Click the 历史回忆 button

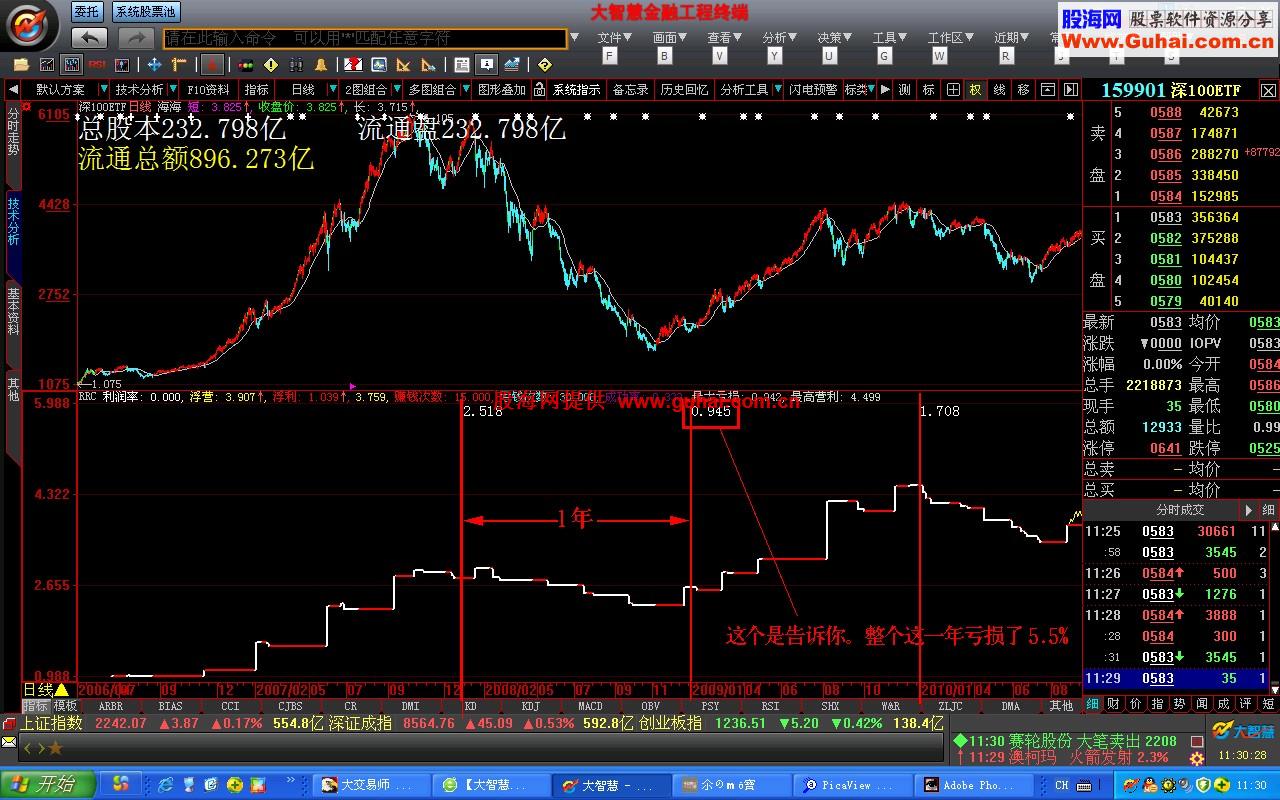point(684,90)
